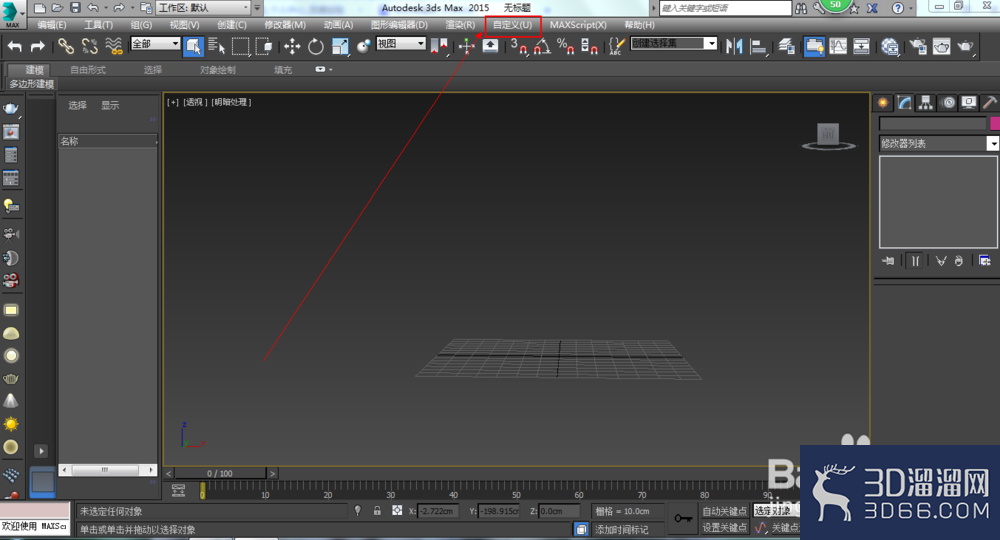Click the Render Production teapot icon
This screenshot has width=1000, height=540.
click(x=941, y=46)
